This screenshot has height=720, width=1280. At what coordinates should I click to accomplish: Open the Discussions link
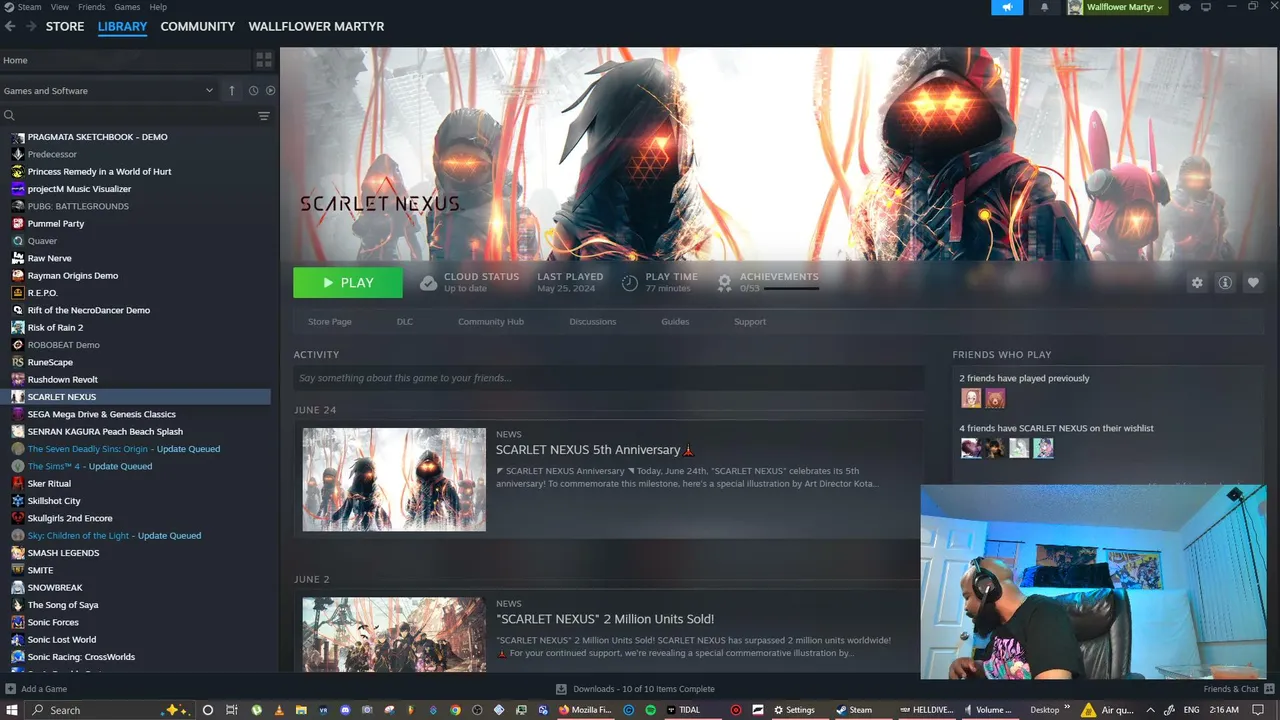pos(593,322)
